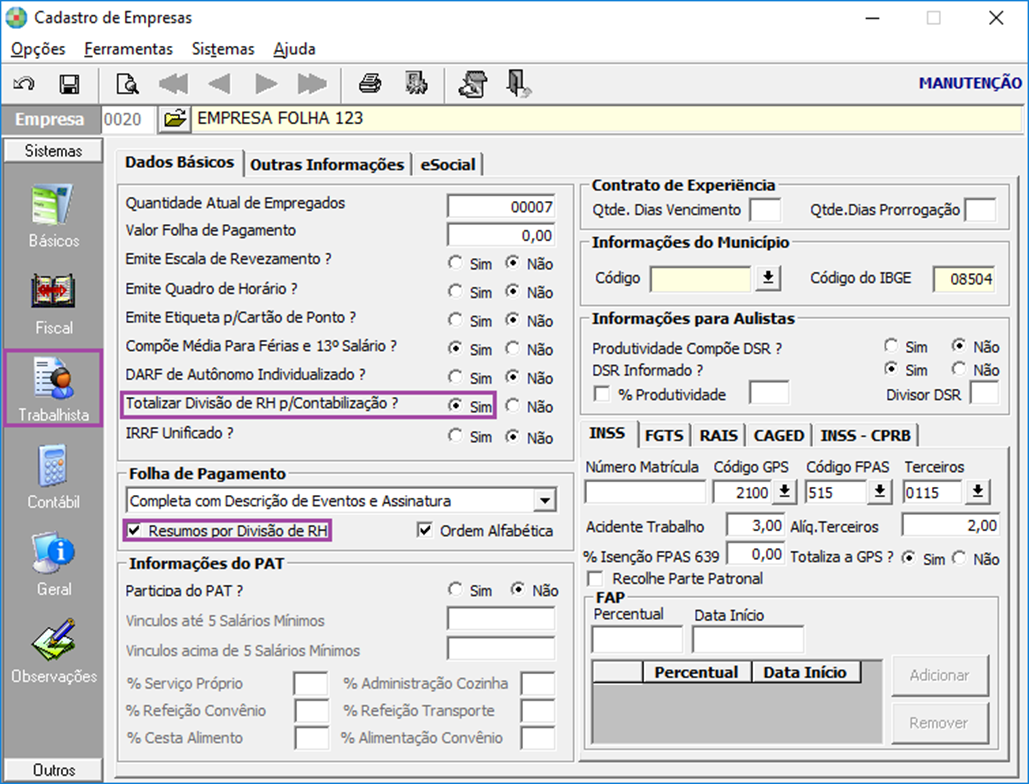Click the Sistemas panel header button
Viewport: 1029px width, 784px height.
(x=53, y=151)
